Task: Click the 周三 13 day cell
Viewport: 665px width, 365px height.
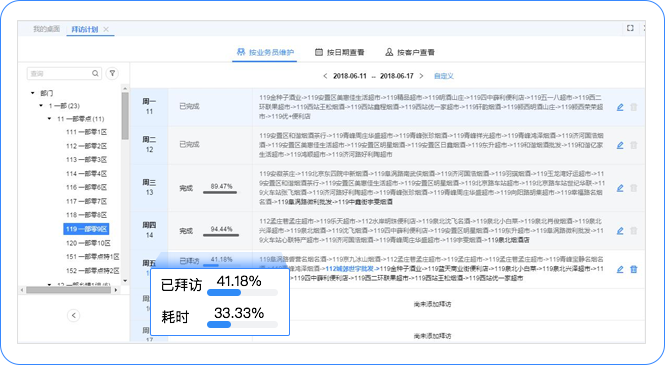Action: point(149,187)
